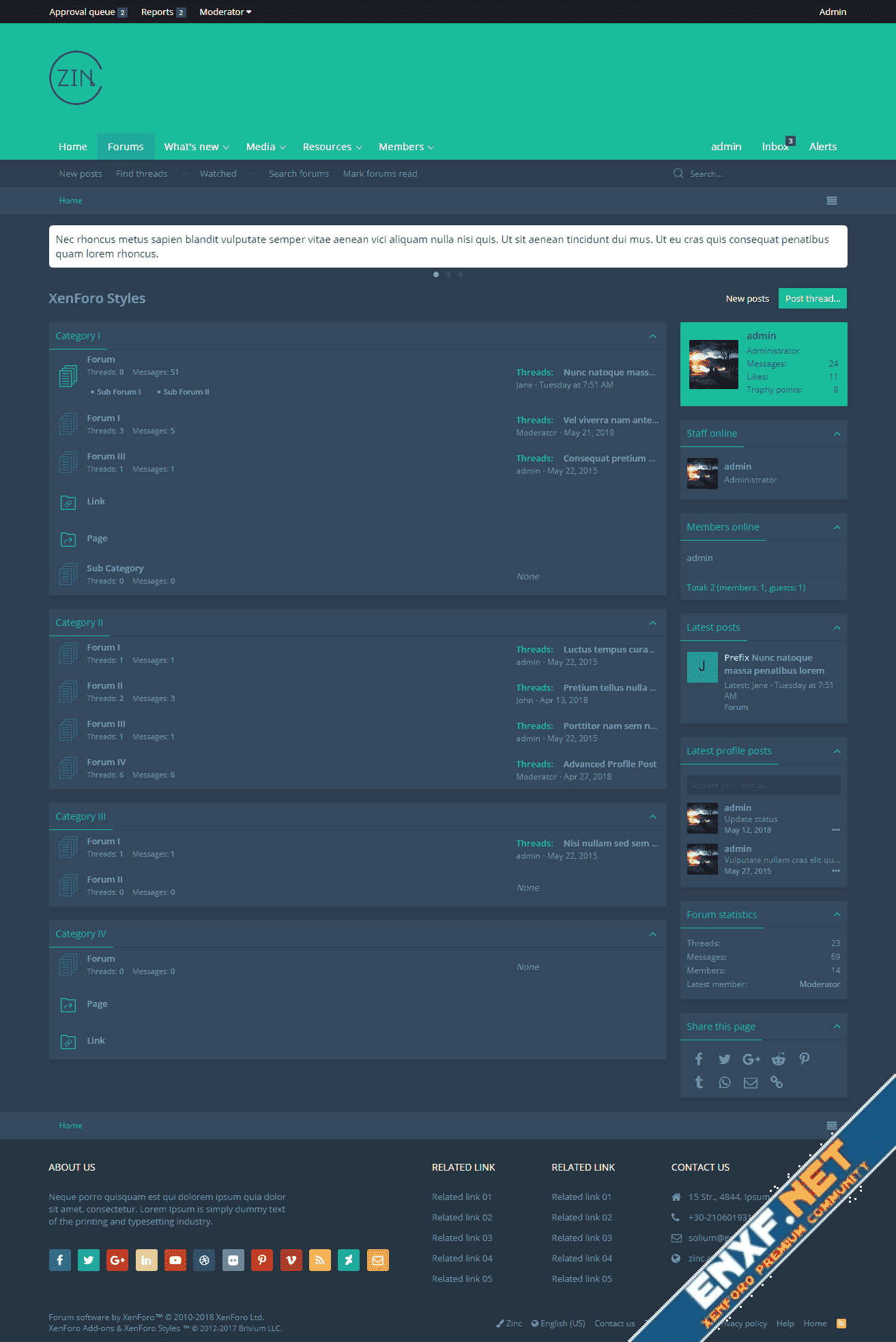Click the Vimeo footer icon
Image resolution: width=896 pixels, height=1342 pixels.
(x=291, y=1260)
